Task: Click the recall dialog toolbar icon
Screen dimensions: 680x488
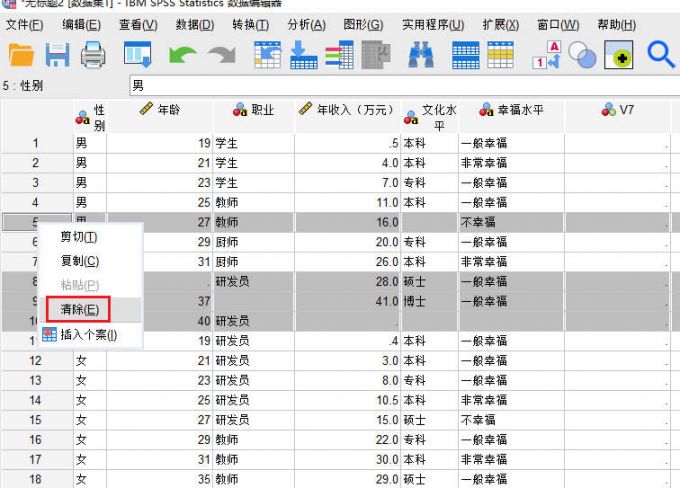Action: click(x=137, y=55)
